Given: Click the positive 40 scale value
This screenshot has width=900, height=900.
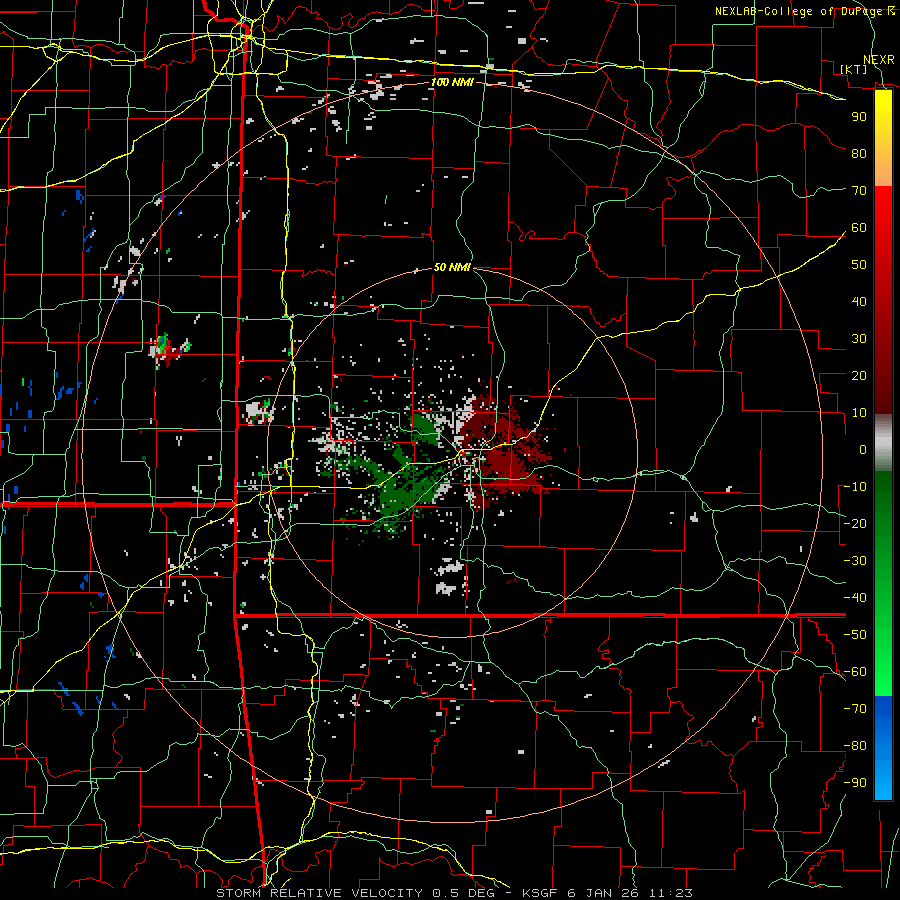Looking at the screenshot, I should click(859, 301).
